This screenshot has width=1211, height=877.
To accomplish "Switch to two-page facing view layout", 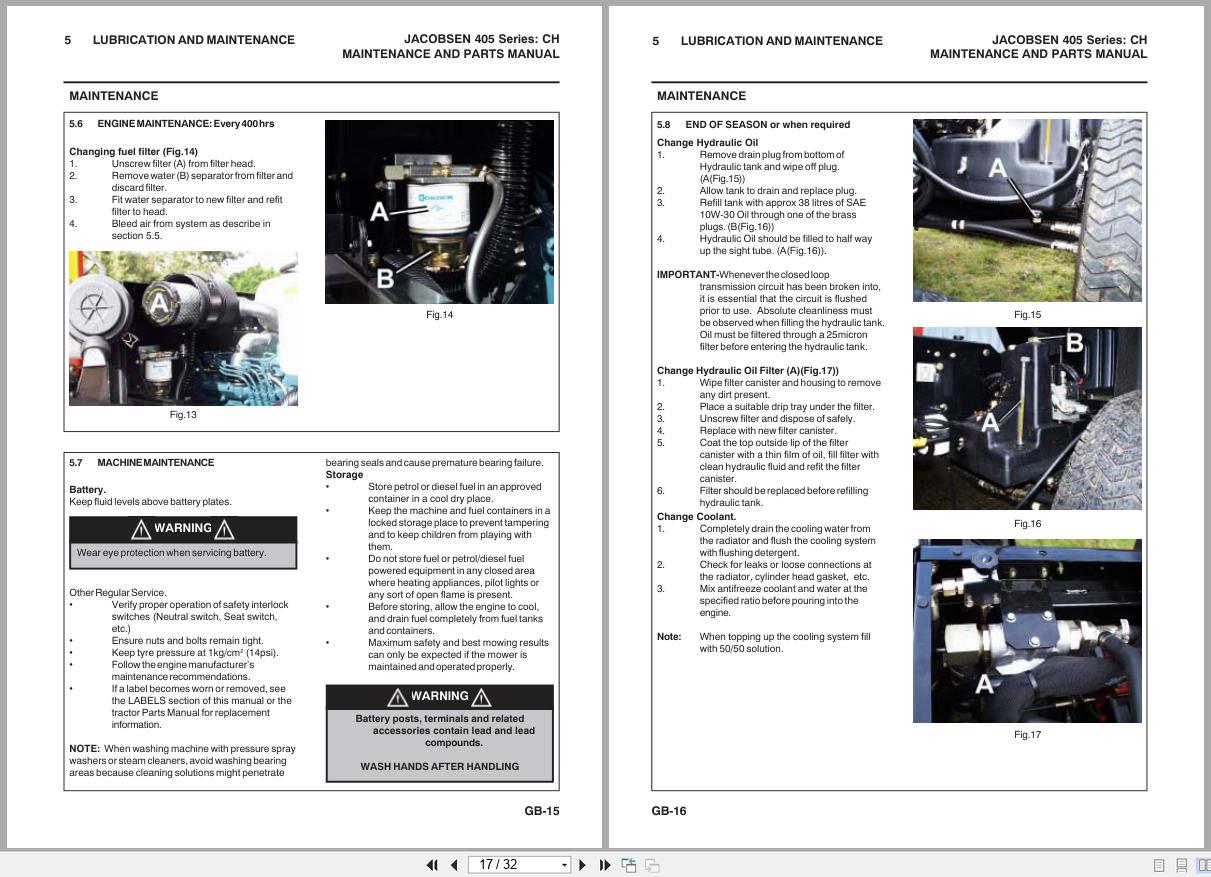I will click(x=1203, y=866).
